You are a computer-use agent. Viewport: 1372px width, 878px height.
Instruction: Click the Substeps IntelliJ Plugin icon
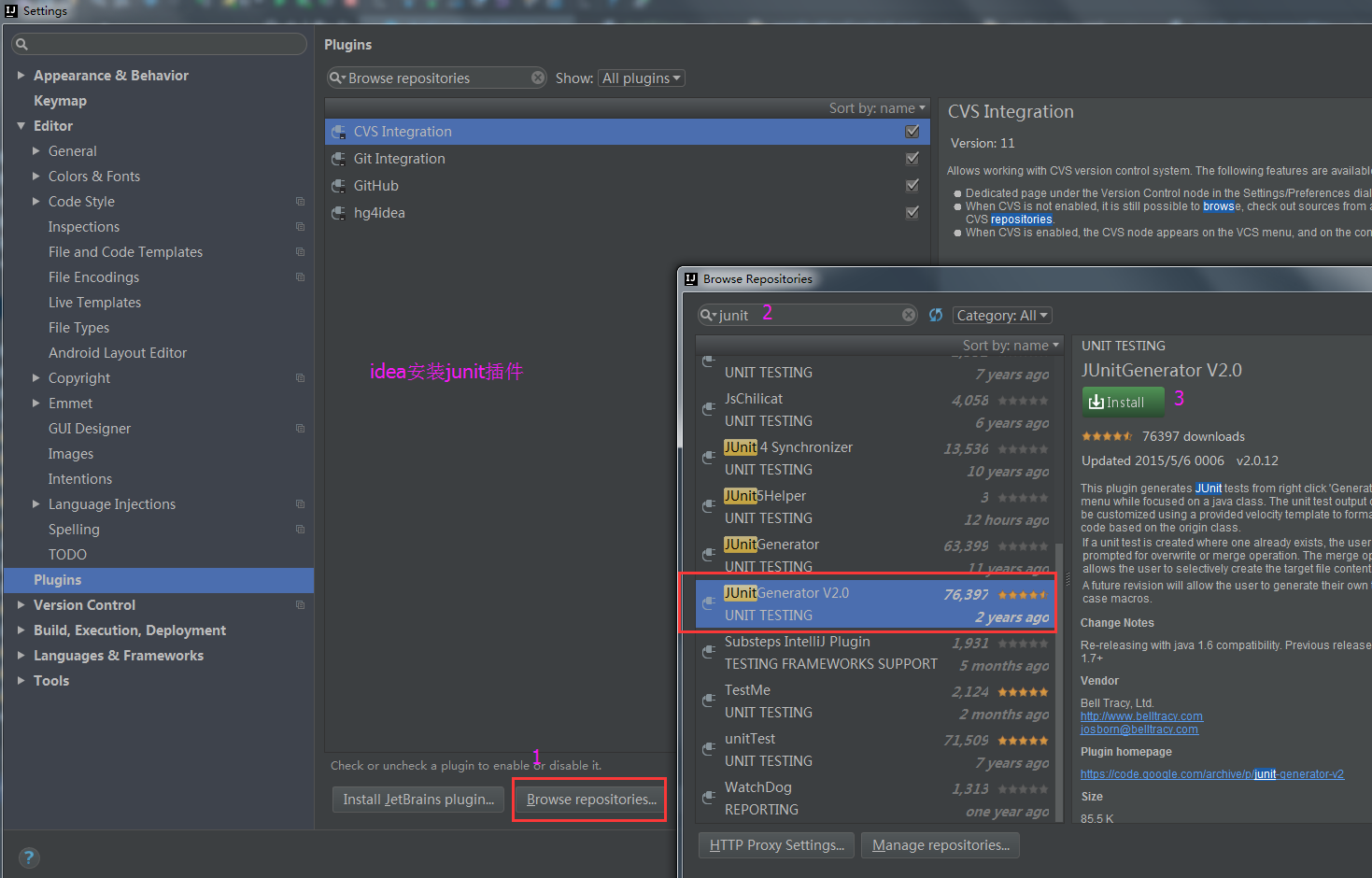coord(709,651)
